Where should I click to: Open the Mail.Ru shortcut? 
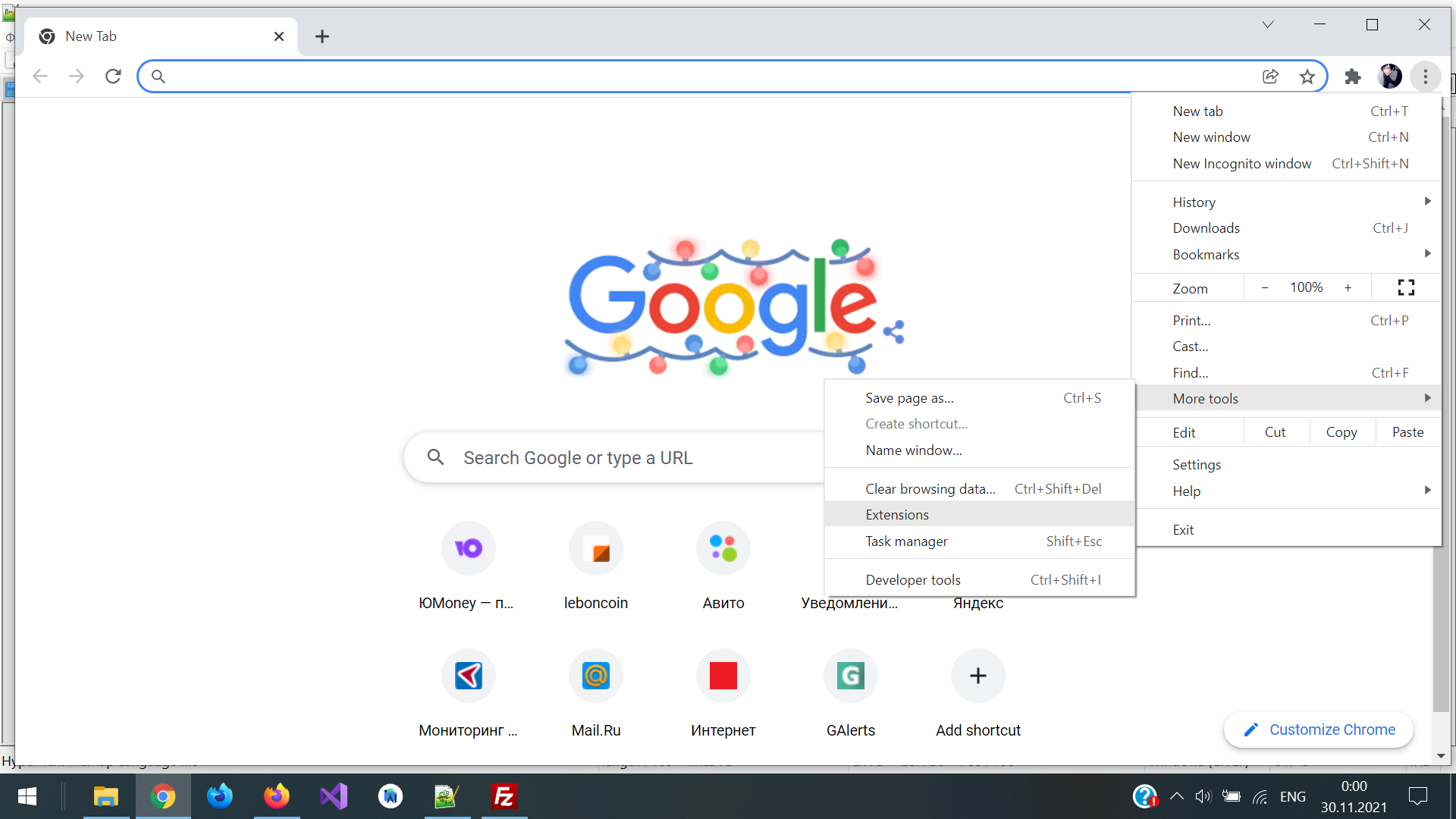coord(596,695)
